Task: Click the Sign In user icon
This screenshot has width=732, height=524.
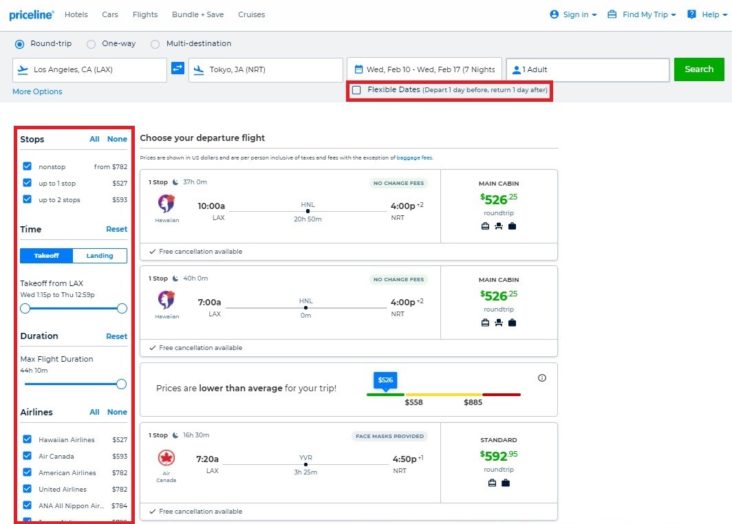Action: pyautogui.click(x=554, y=14)
